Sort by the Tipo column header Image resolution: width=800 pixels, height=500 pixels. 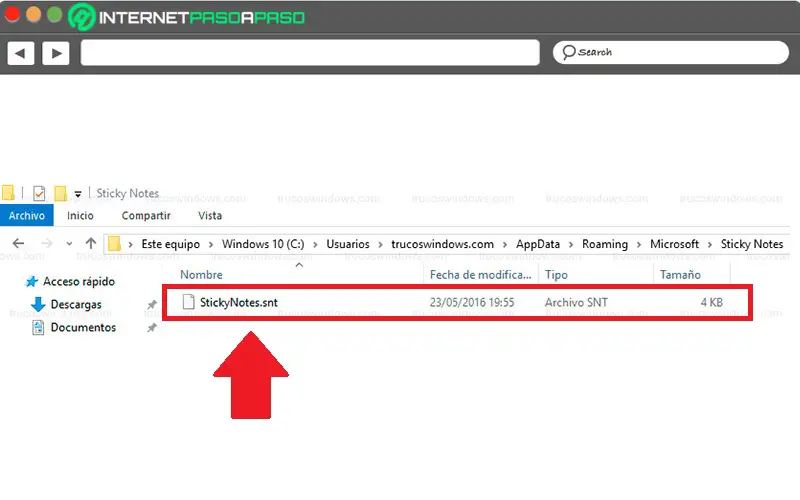click(556, 274)
